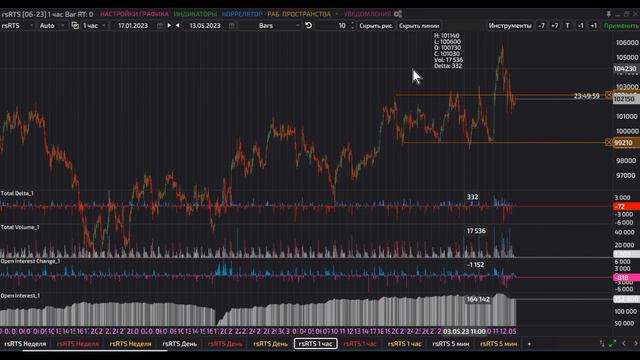Click the -7 shift button
The image size is (640, 360).
(541, 25)
